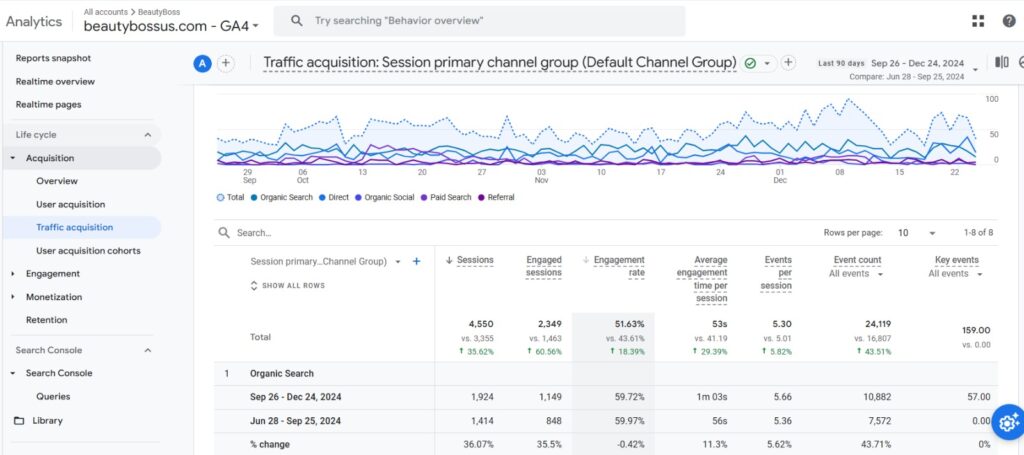This screenshot has height=455, width=1024.
Task: Open the Analytics insights floating button
Action: 1008,421
